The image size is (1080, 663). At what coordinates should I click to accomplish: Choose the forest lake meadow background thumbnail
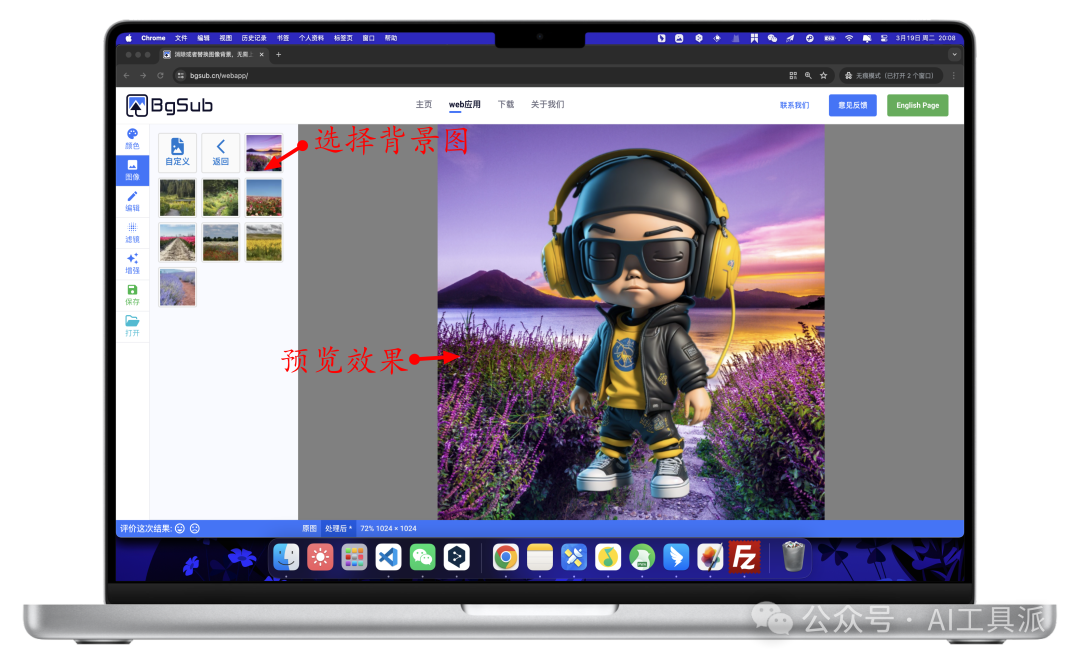pos(177,198)
